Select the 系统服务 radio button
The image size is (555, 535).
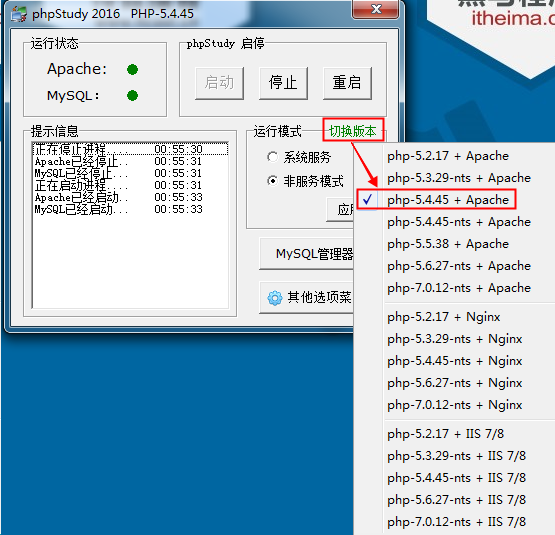coord(273,157)
